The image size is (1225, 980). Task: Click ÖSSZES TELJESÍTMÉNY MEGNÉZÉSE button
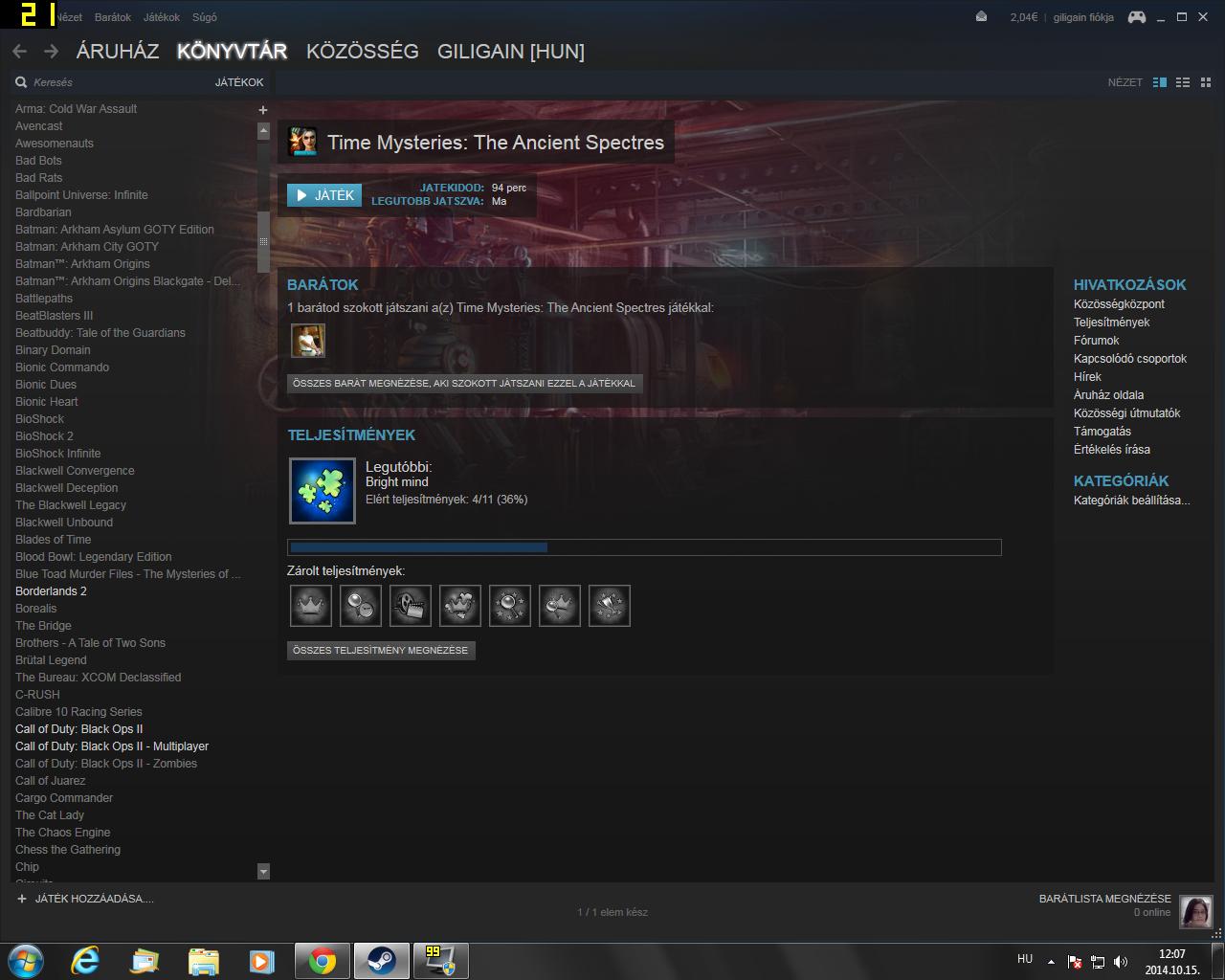(x=381, y=650)
